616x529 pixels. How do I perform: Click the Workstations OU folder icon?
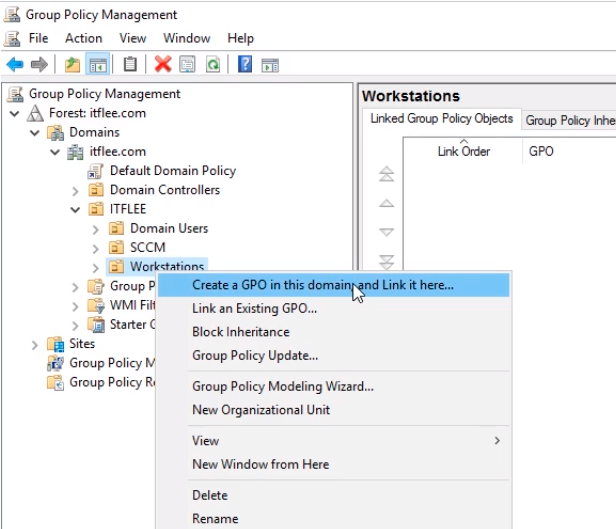tap(116, 267)
